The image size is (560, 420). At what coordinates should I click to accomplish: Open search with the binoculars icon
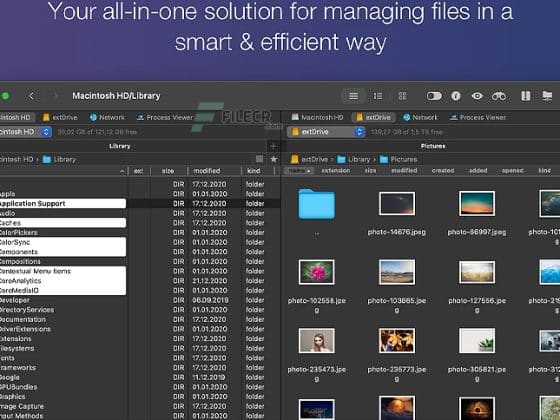tap(499, 96)
